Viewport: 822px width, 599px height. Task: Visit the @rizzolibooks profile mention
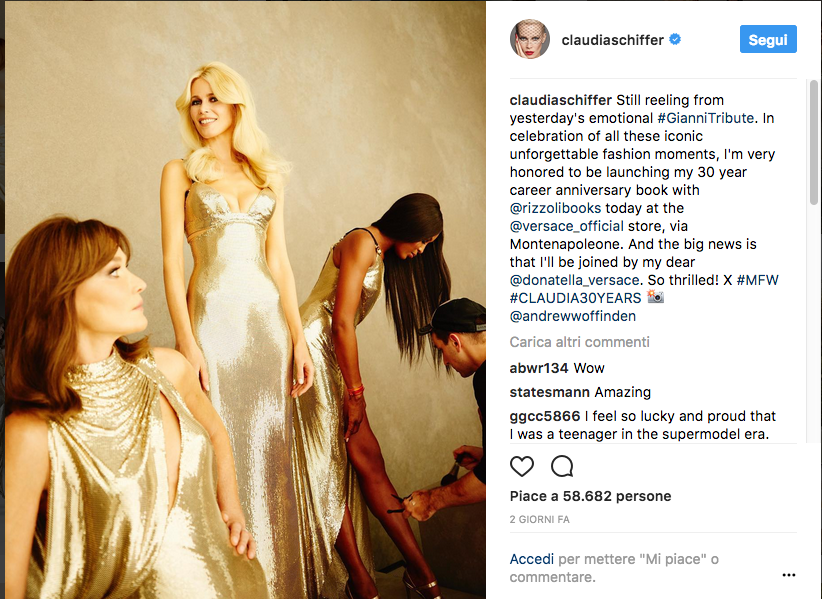coord(555,208)
